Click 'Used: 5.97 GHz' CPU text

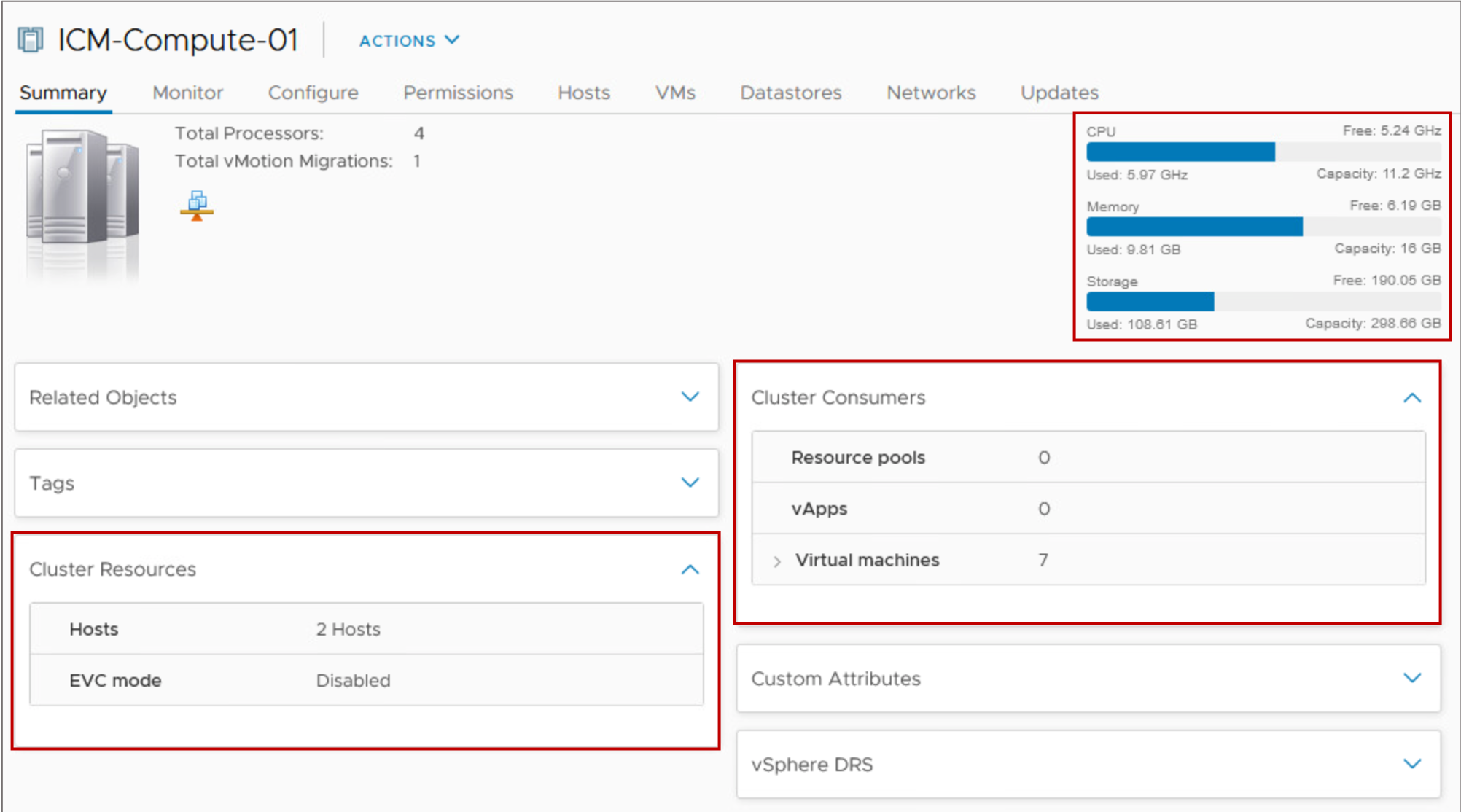coord(1137,175)
